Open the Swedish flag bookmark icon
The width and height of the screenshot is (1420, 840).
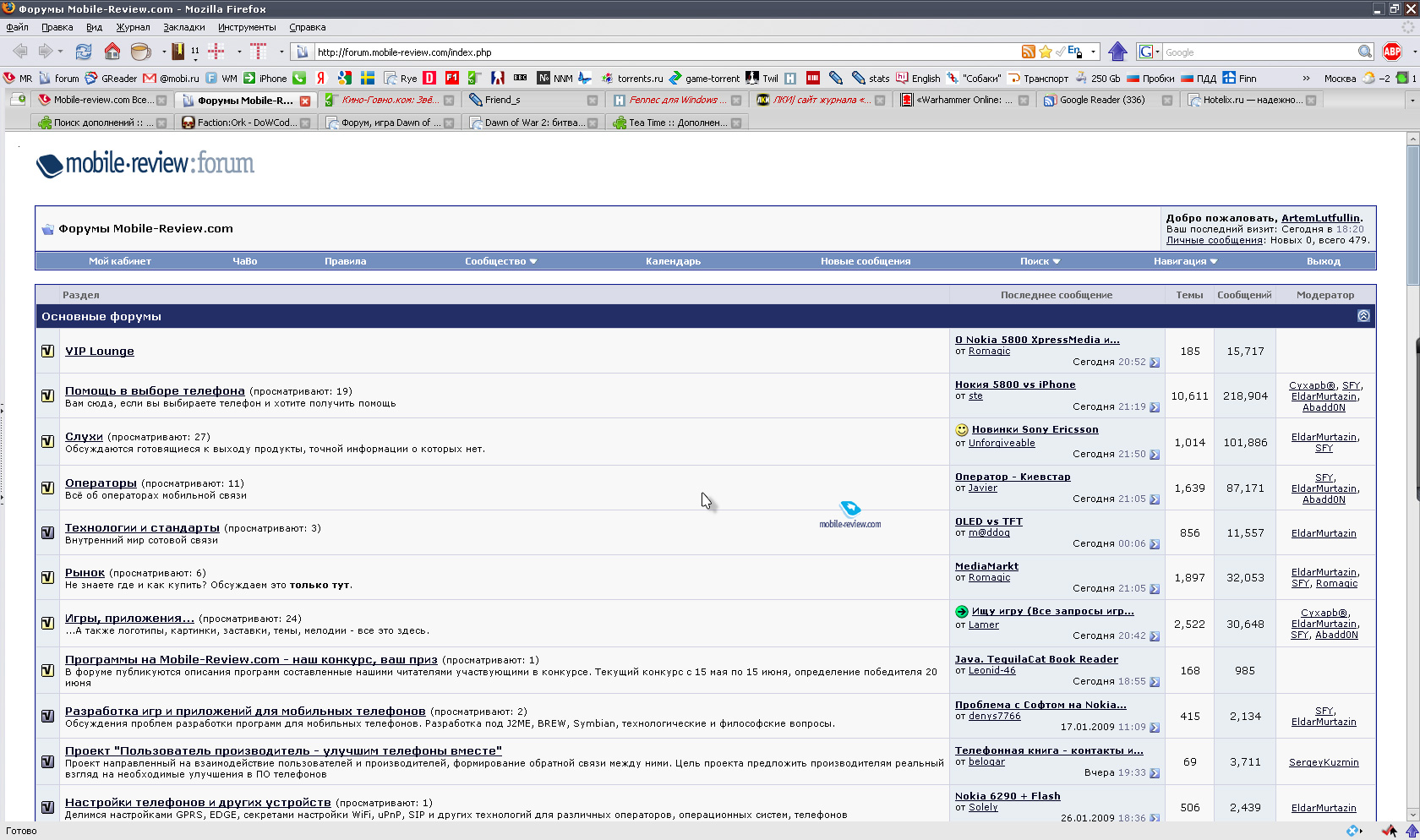click(x=368, y=78)
